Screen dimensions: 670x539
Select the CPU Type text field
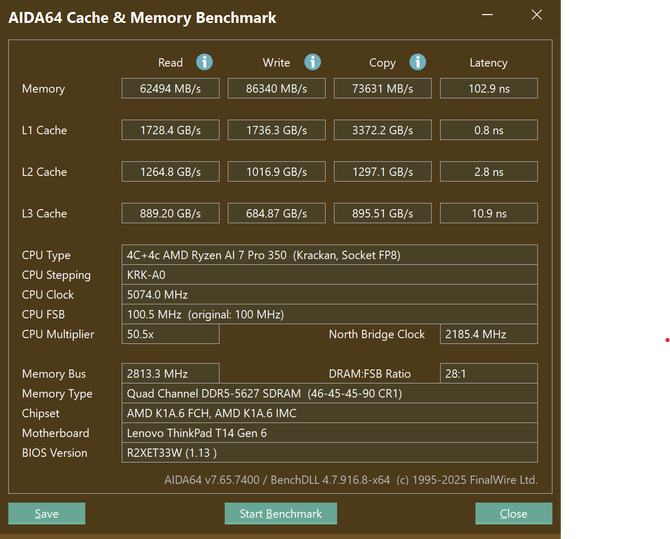click(329, 255)
